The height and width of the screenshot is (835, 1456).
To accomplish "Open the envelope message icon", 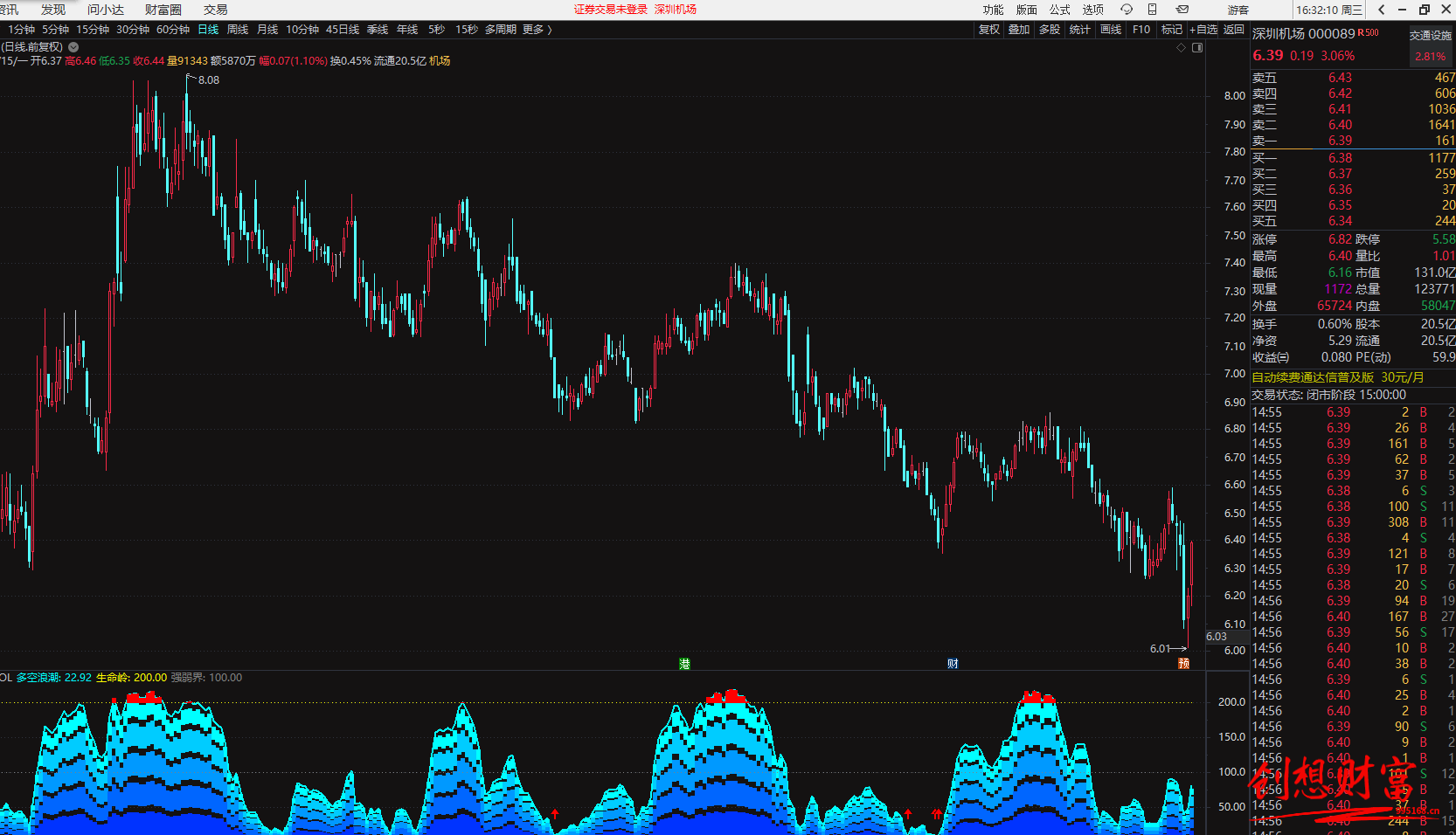I will tap(1182, 10).
